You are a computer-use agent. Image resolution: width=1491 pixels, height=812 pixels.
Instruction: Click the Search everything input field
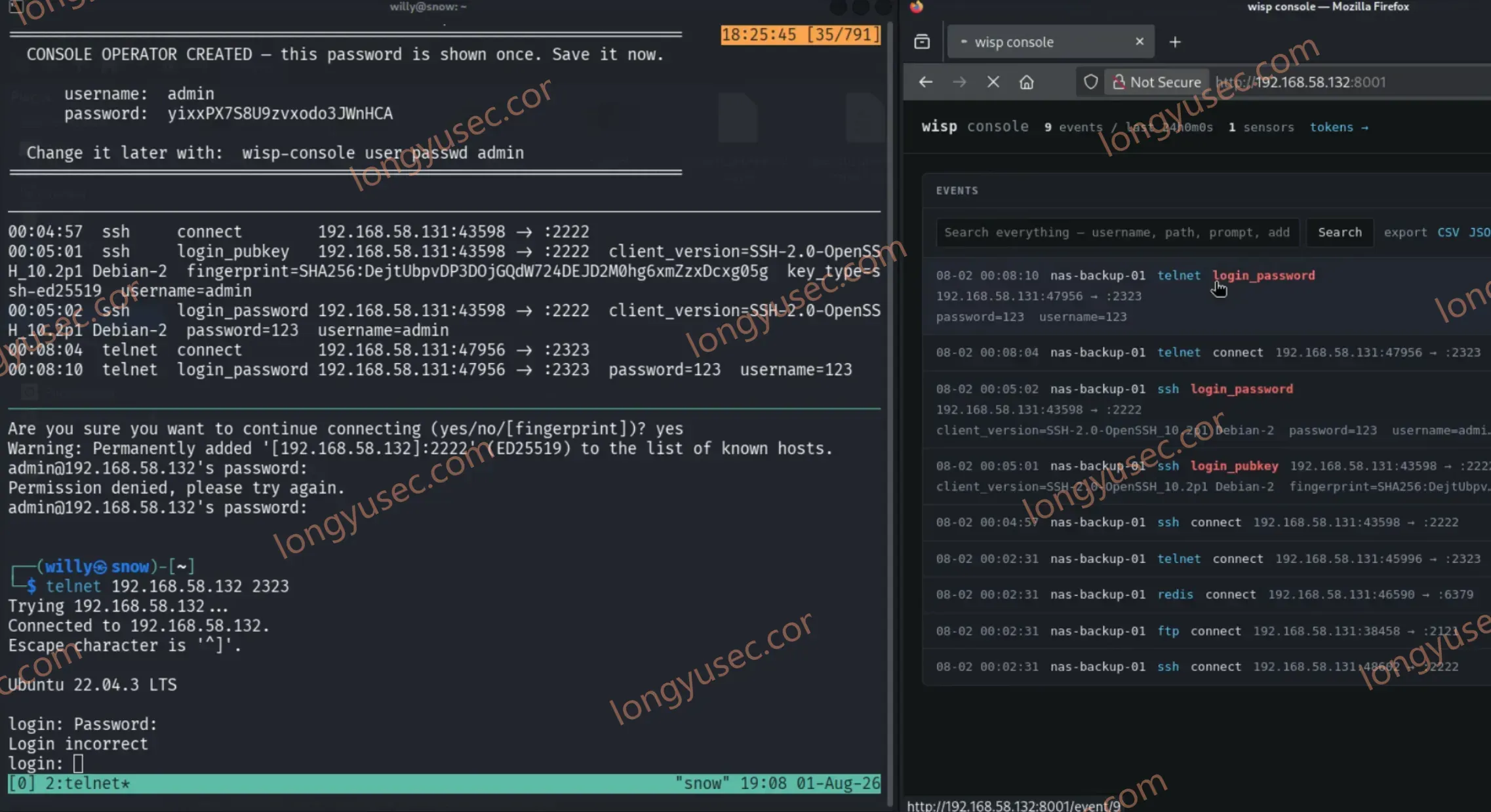point(1117,233)
